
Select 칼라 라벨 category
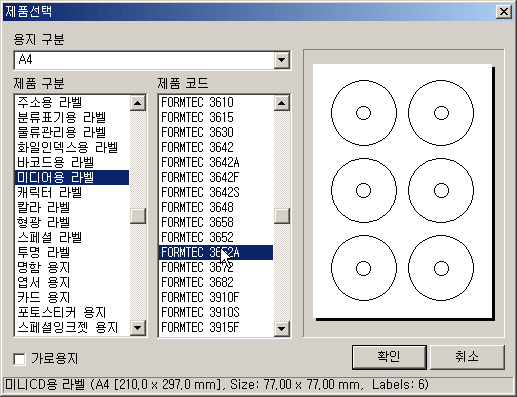pos(72,207)
